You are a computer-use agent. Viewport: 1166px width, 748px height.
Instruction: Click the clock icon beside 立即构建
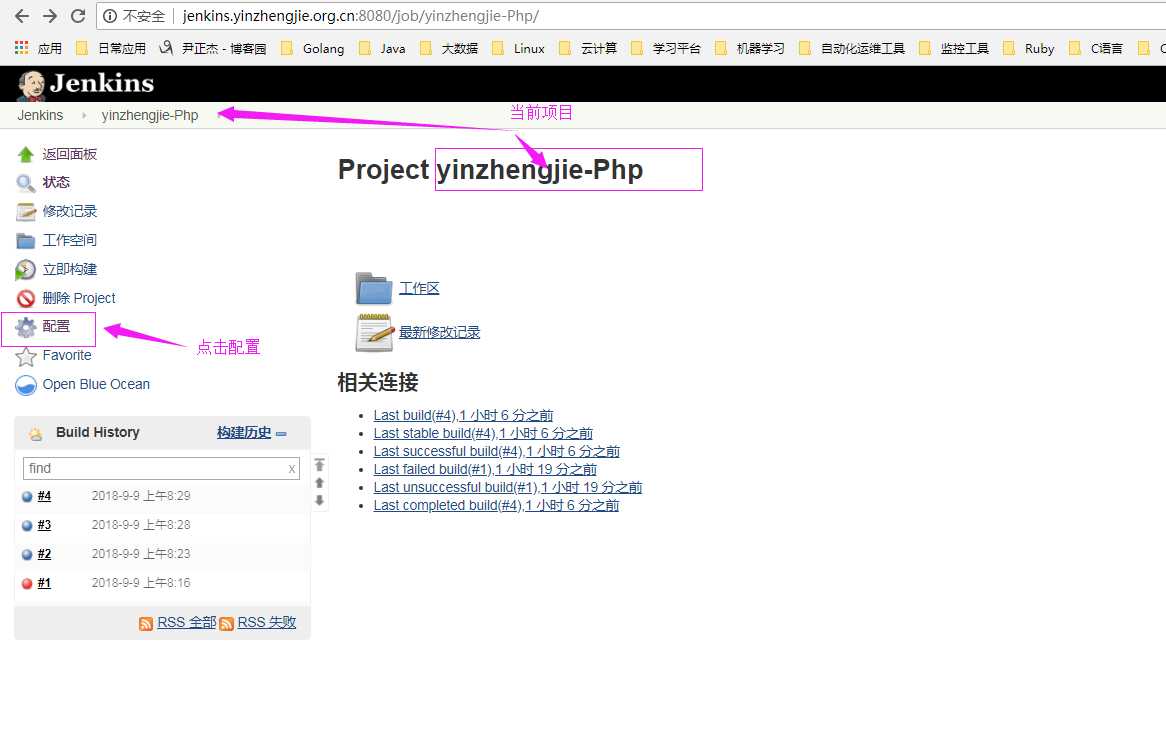tap(26, 270)
